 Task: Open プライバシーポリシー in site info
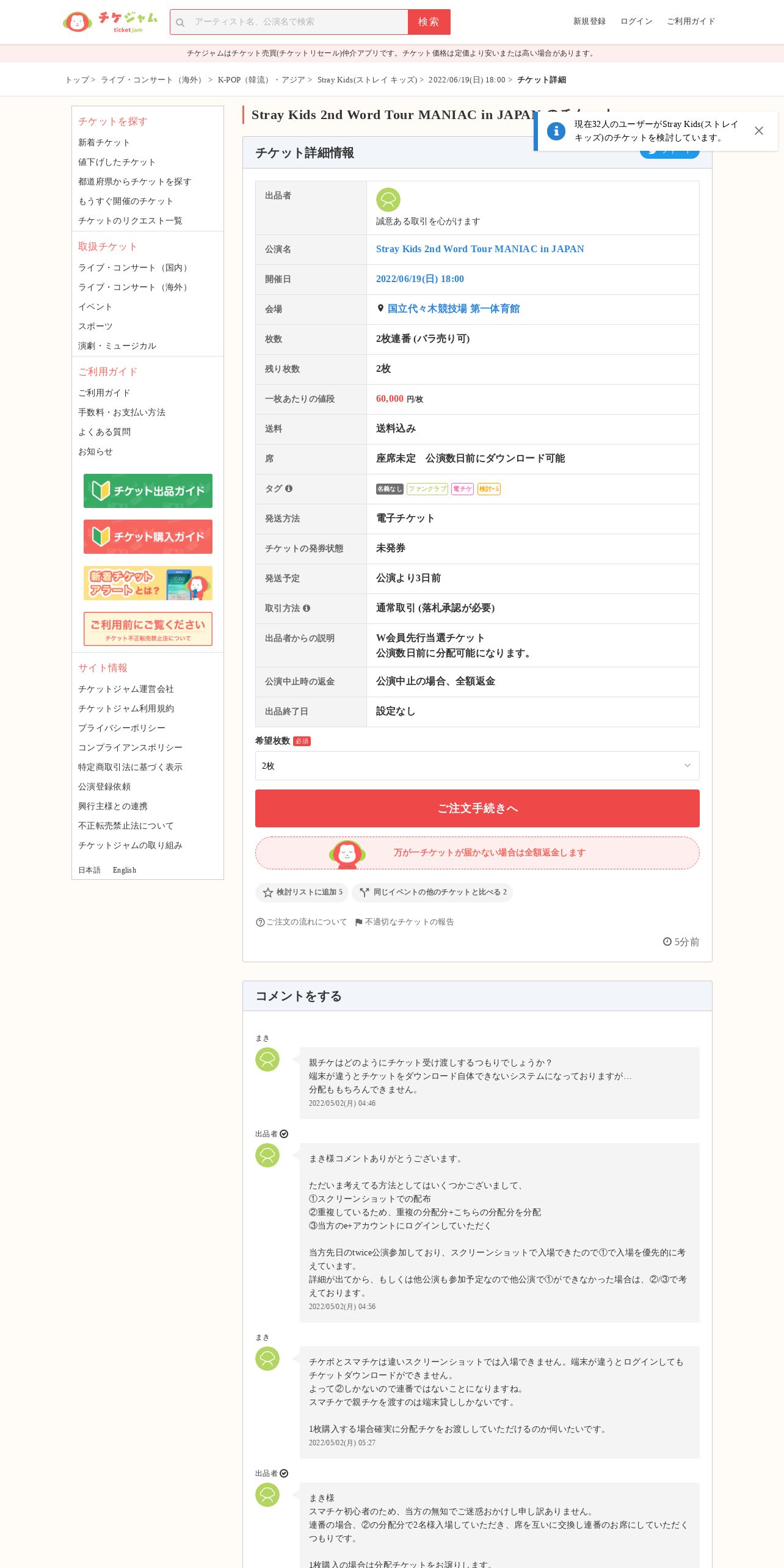pyautogui.click(x=122, y=728)
